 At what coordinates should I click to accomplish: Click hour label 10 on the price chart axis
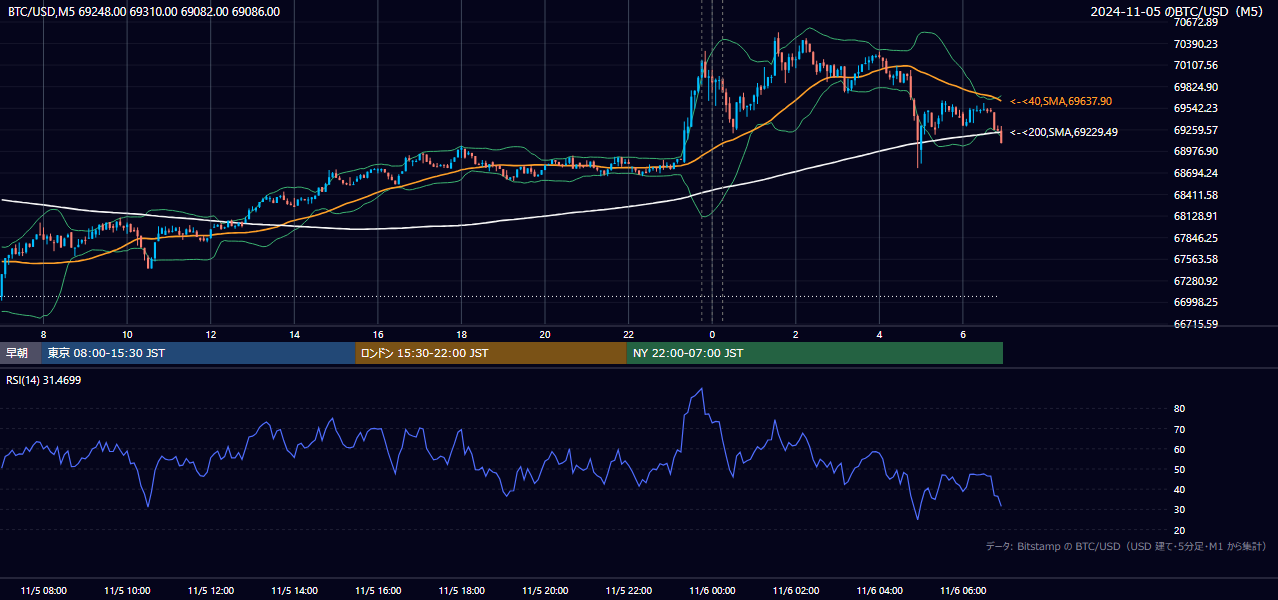click(x=127, y=334)
